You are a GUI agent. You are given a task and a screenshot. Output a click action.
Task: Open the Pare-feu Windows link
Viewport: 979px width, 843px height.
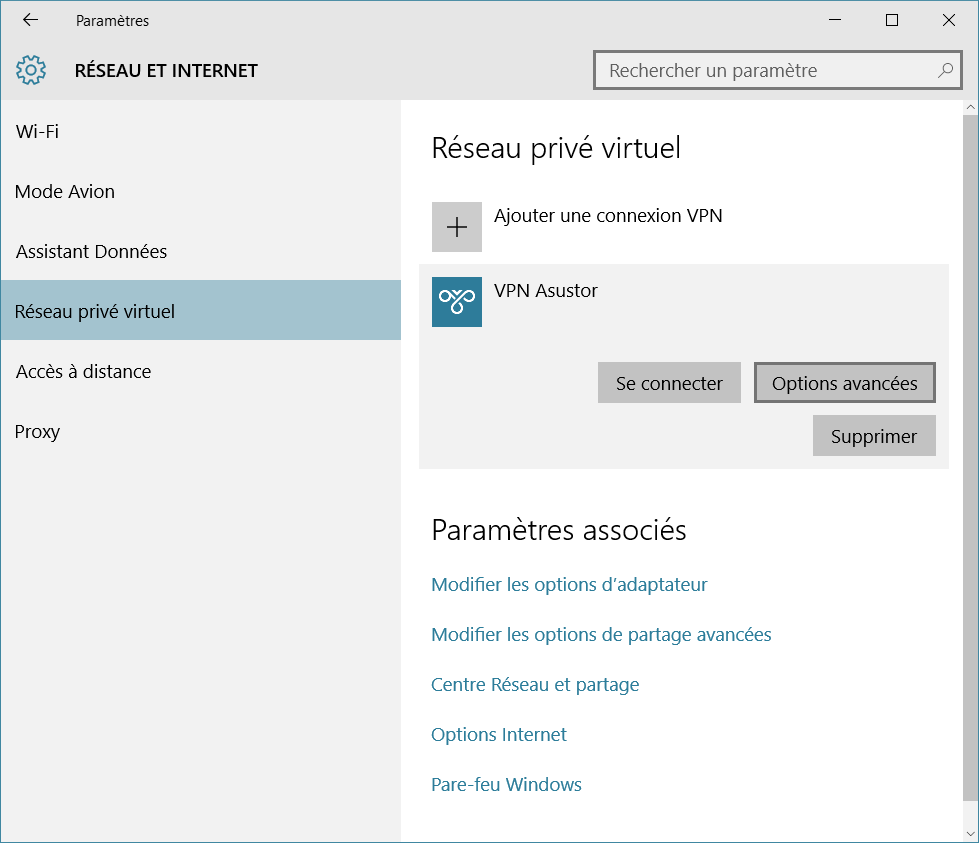(x=506, y=784)
